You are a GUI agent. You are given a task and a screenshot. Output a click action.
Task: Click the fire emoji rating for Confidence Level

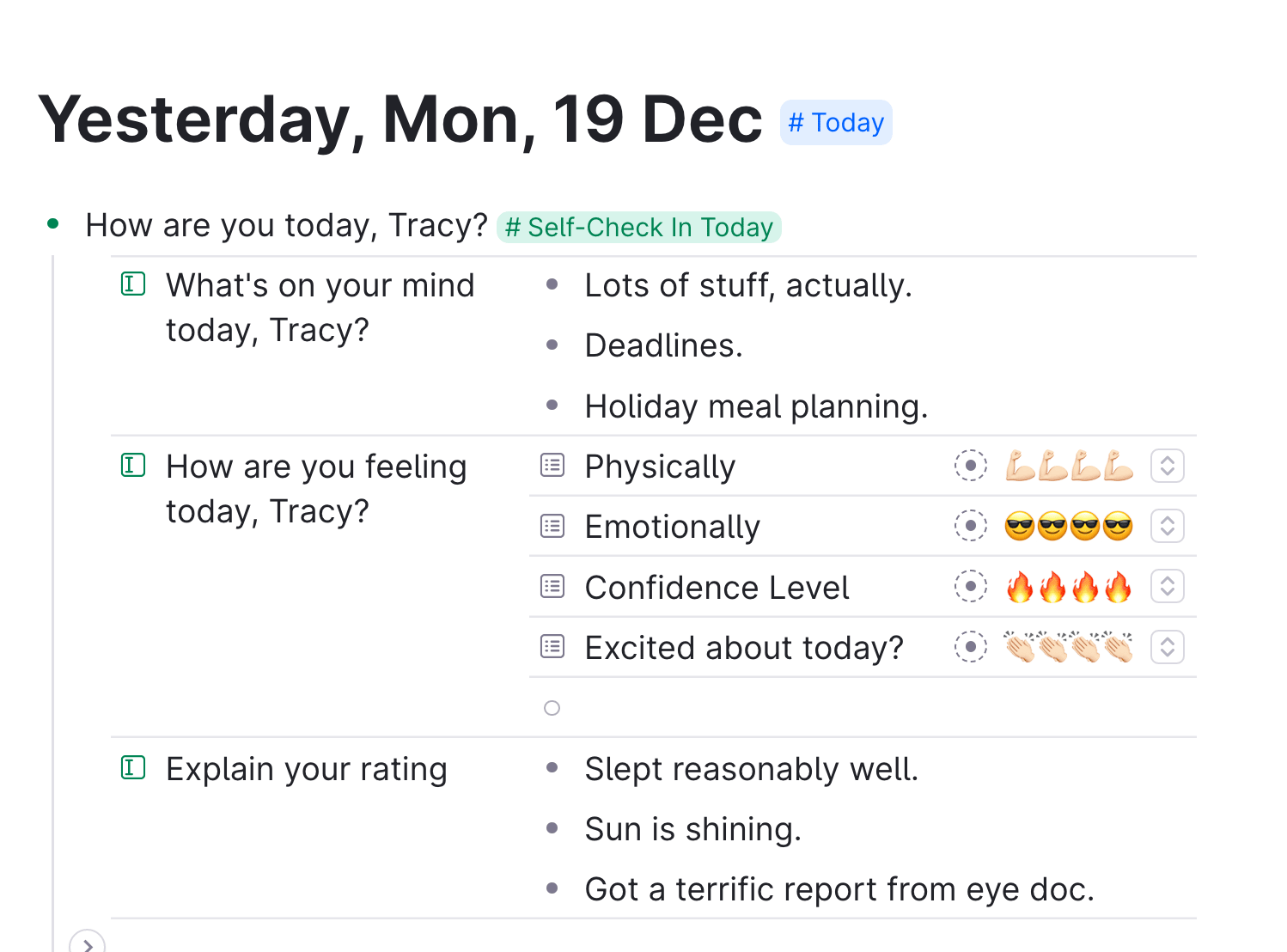pyautogui.click(x=1069, y=587)
